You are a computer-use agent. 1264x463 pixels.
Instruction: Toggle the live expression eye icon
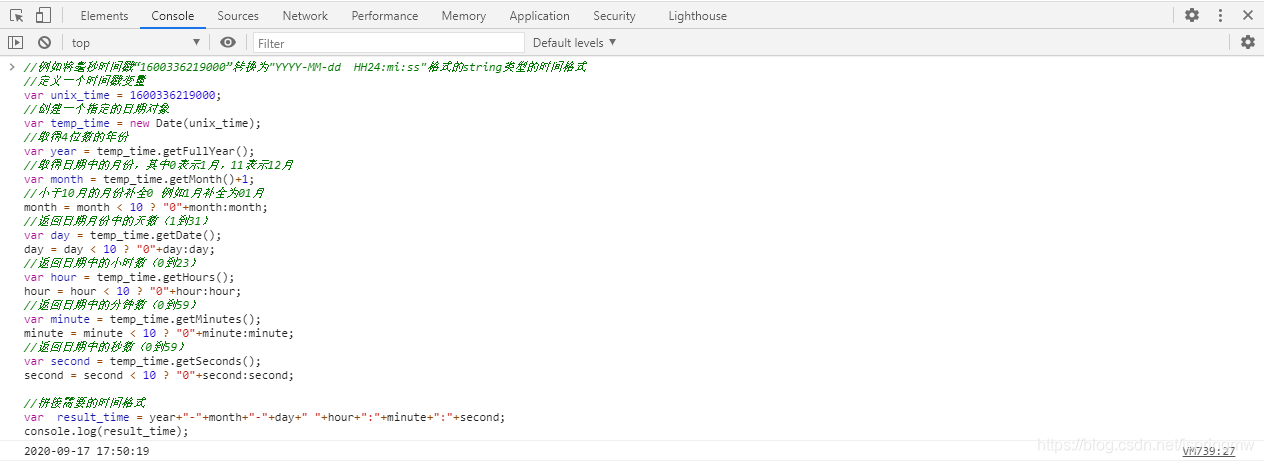[x=228, y=42]
